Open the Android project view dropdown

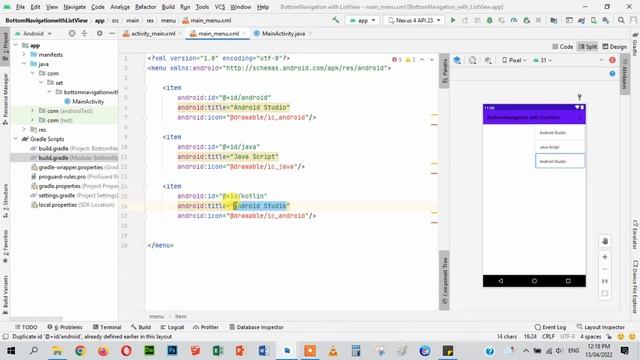coord(33,33)
